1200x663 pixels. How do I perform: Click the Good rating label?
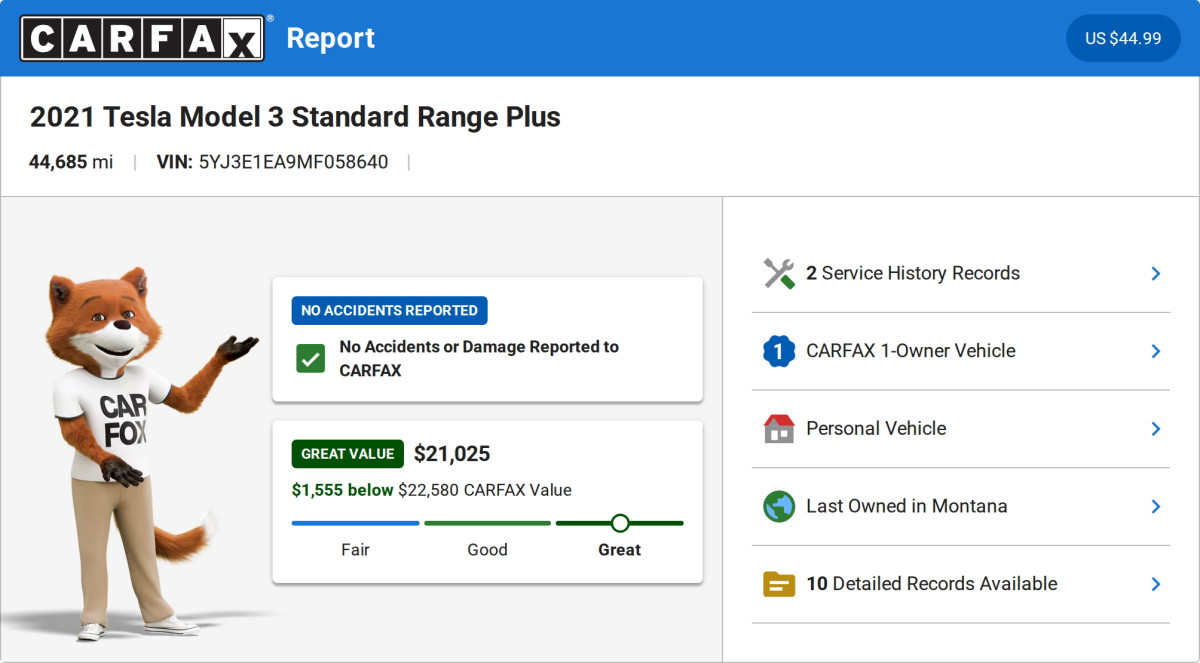[x=487, y=550]
